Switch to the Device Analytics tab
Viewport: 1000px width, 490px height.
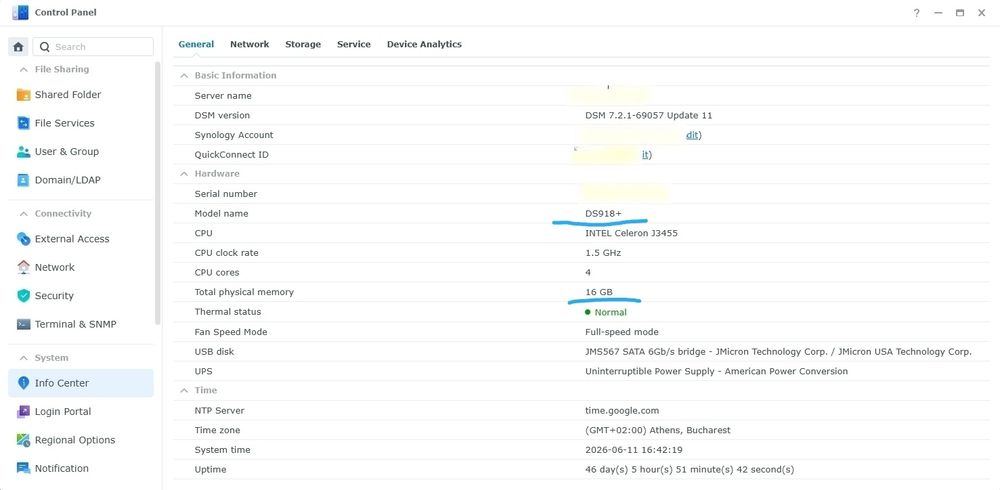click(x=424, y=44)
